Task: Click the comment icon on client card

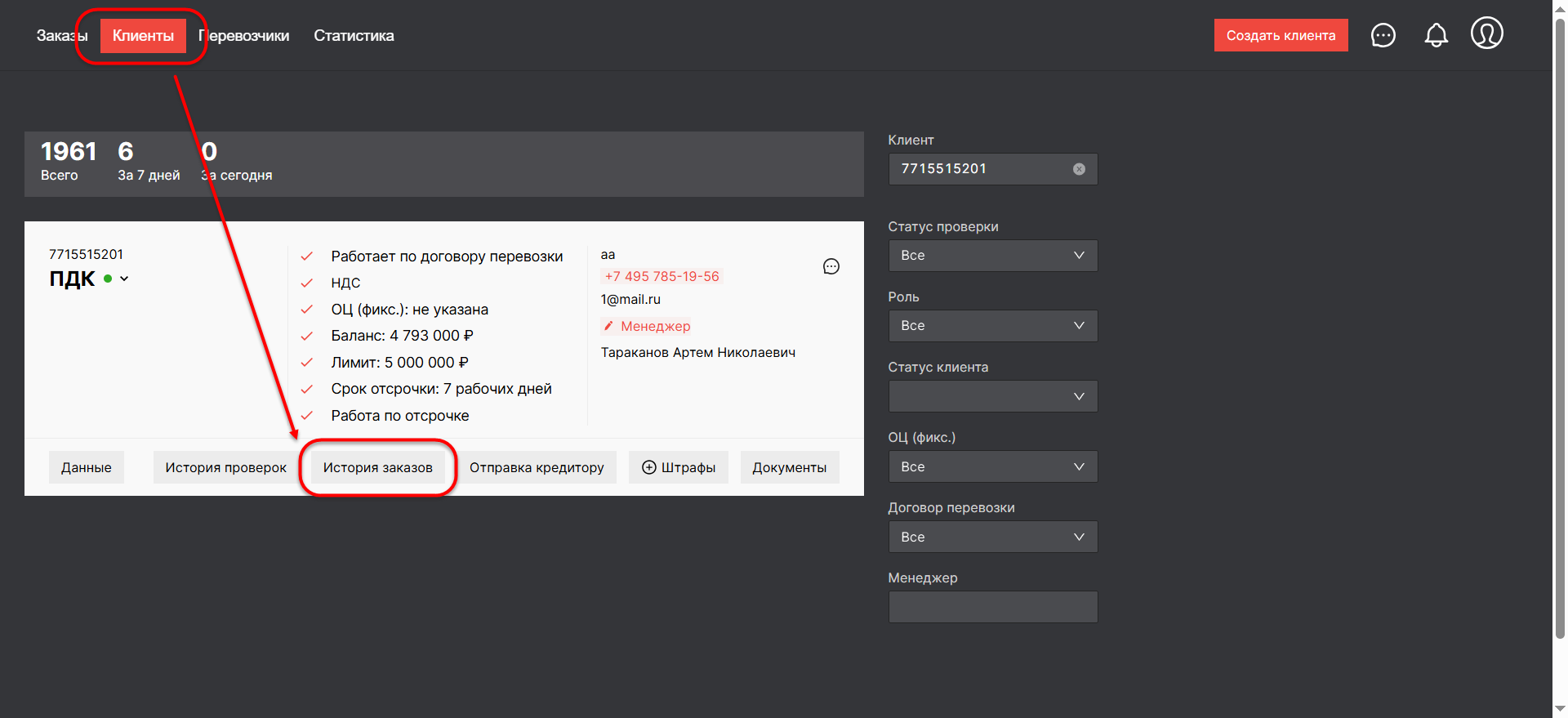Action: [x=831, y=266]
